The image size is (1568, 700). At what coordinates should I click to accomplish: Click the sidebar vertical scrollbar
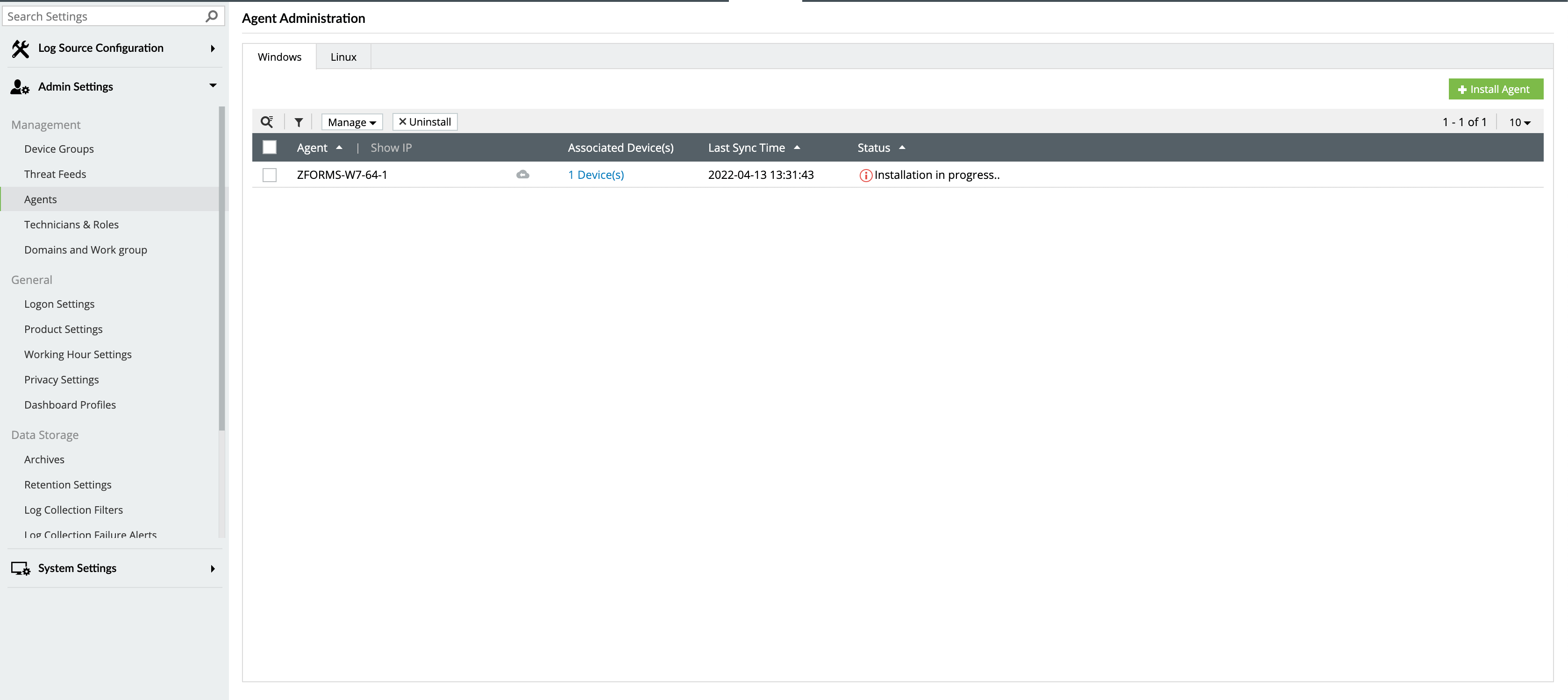point(221,268)
